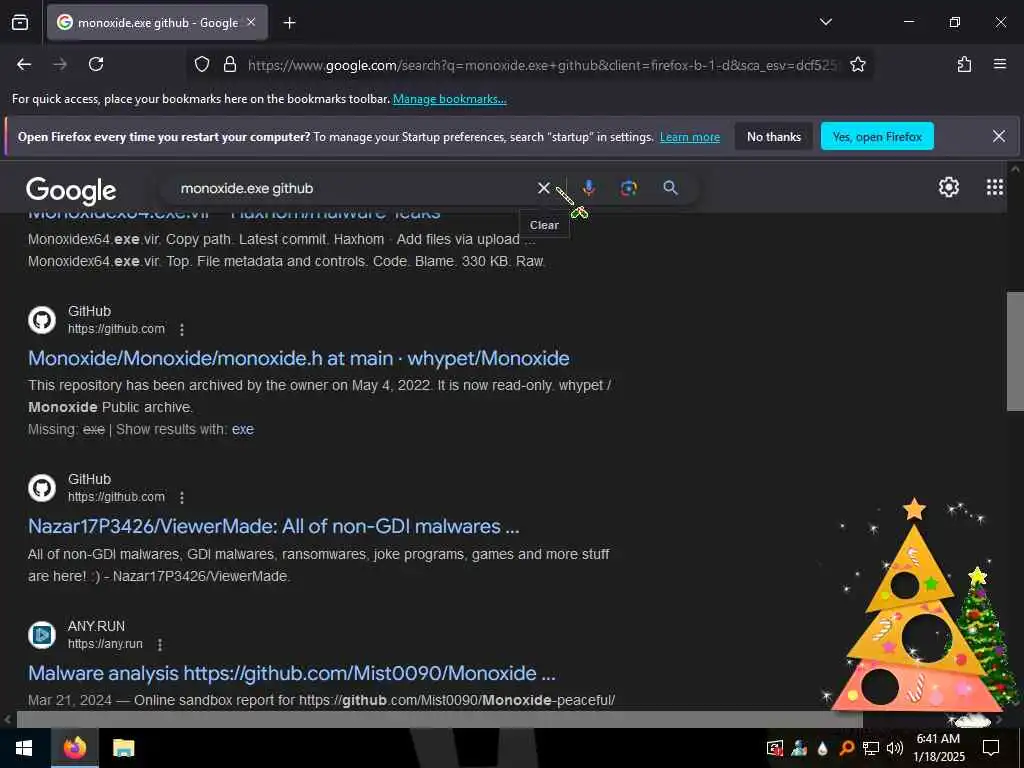Bookmark this page with the star icon
This screenshot has height=768, width=1024.
[857, 64]
